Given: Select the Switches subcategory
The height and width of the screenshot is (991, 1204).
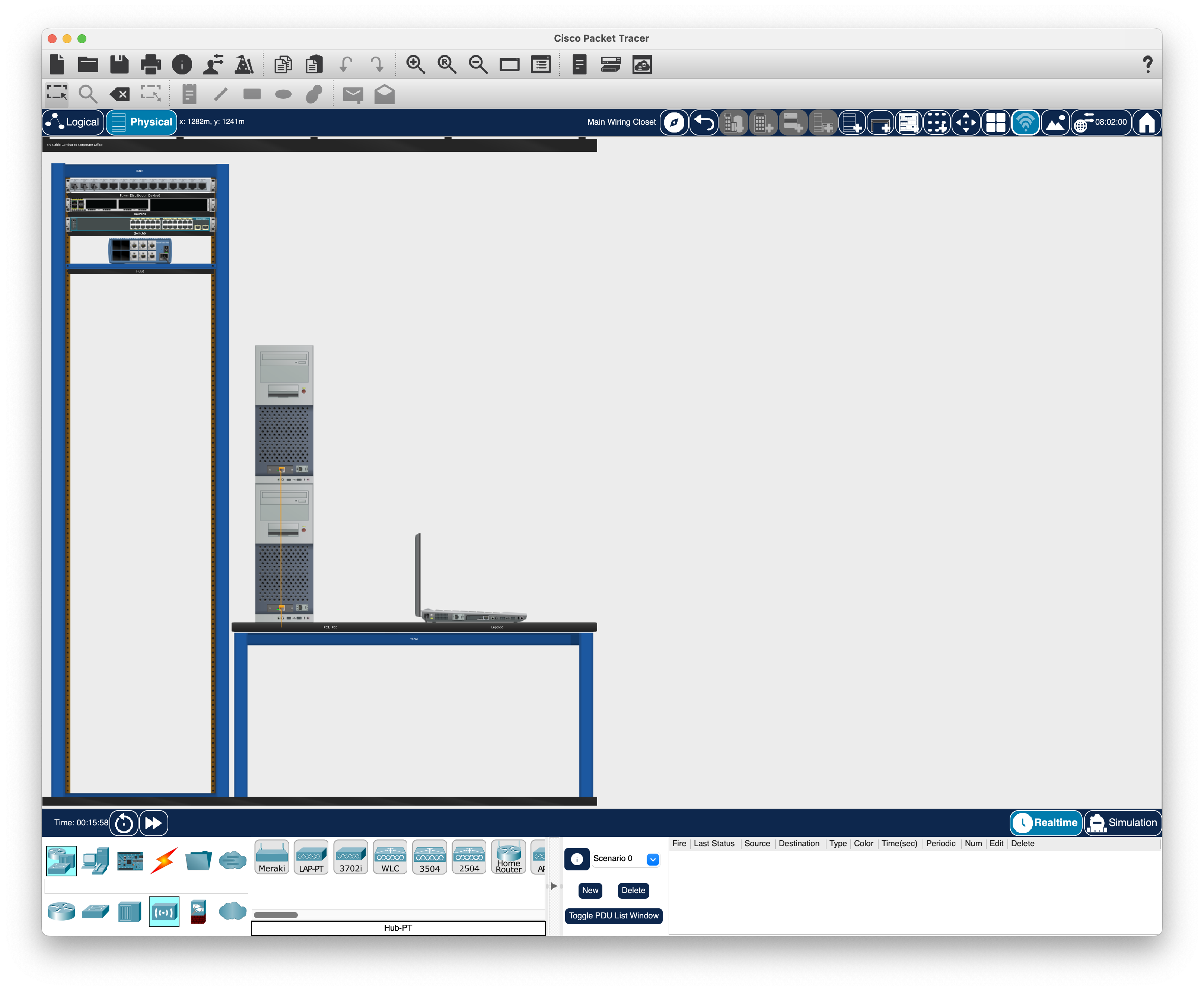Looking at the screenshot, I should [x=95, y=911].
